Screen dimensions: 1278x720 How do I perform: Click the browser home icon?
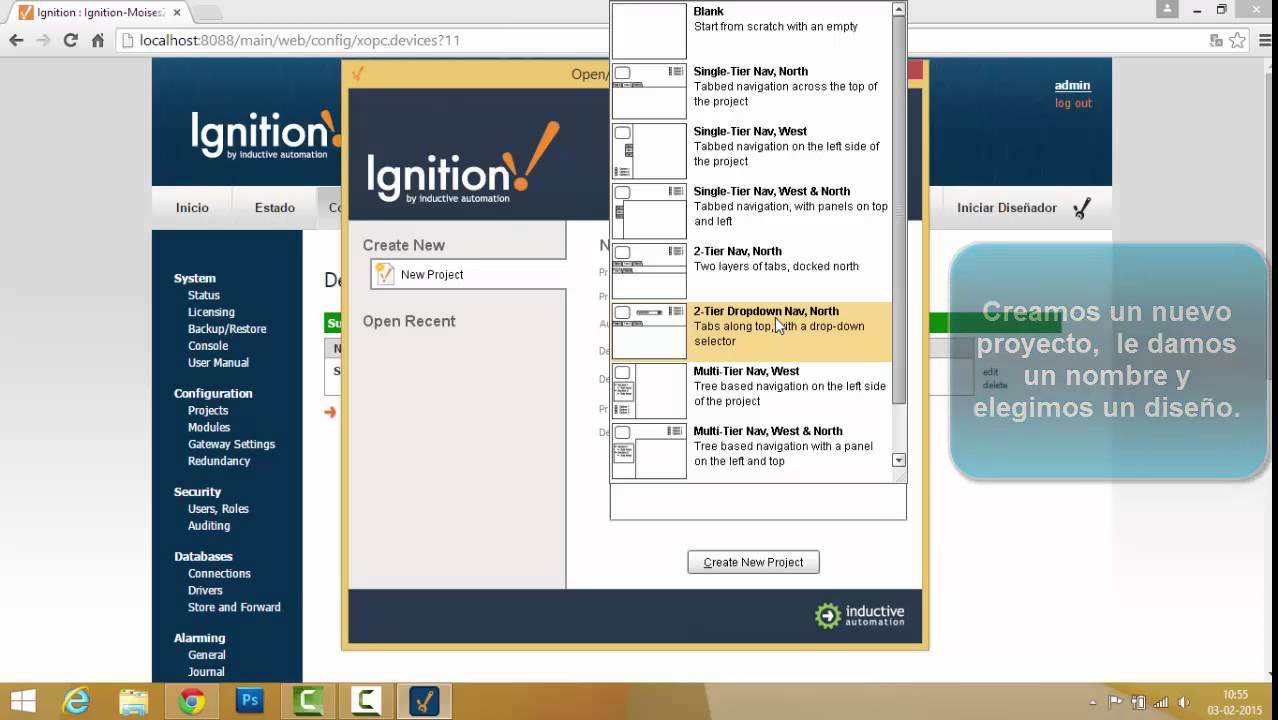click(98, 40)
